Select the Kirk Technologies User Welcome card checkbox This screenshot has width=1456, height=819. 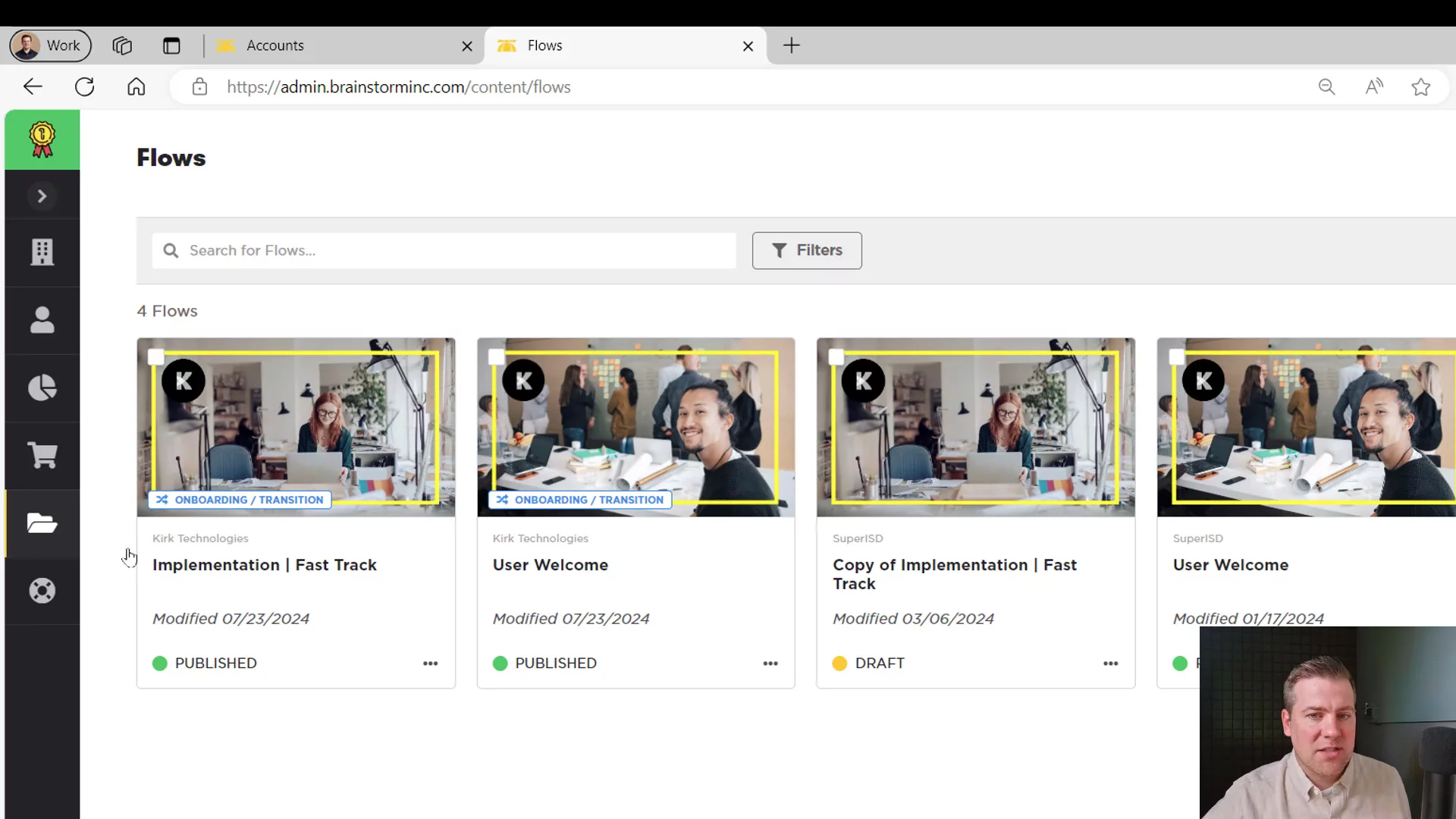pos(496,356)
